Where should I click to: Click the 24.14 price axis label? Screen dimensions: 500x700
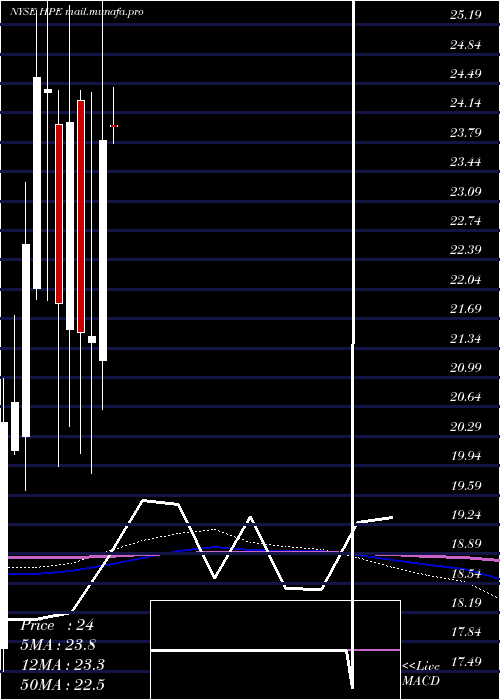[465, 103]
